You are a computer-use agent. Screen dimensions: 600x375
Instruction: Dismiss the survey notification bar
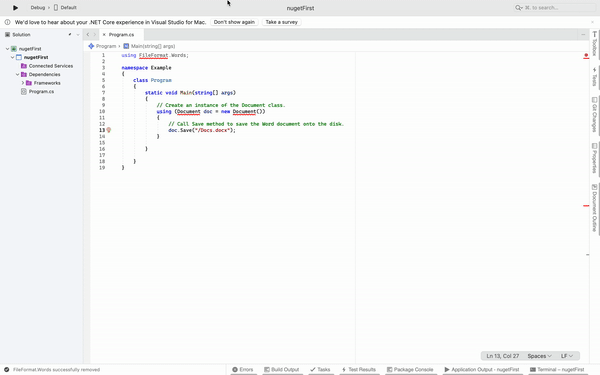[x=592, y=22]
